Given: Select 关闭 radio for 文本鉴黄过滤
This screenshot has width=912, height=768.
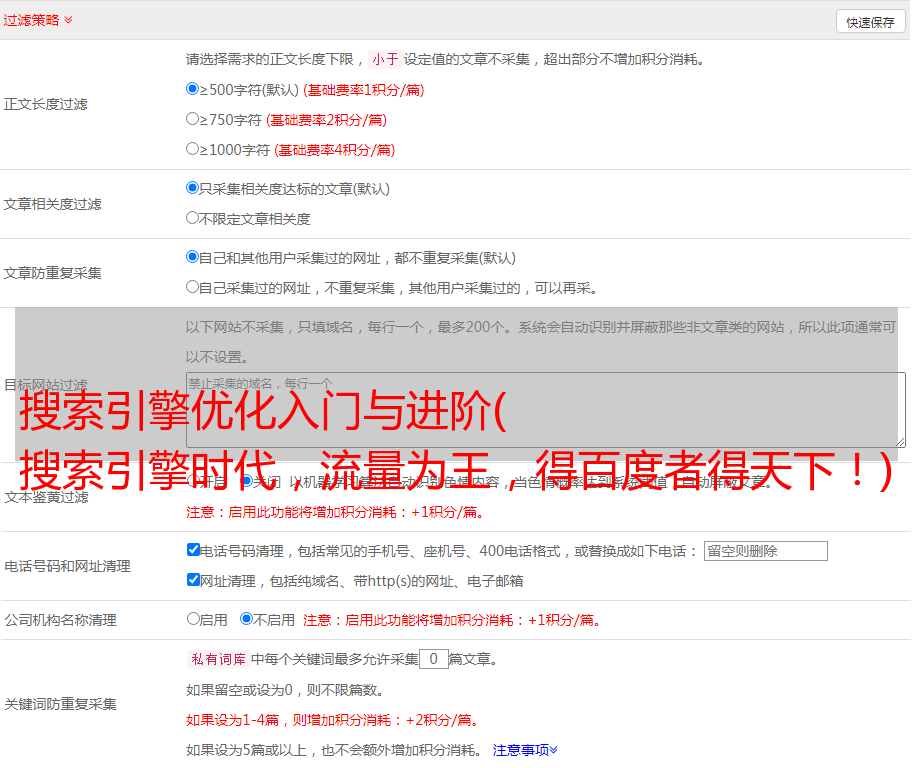Looking at the screenshot, I should 247,481.
